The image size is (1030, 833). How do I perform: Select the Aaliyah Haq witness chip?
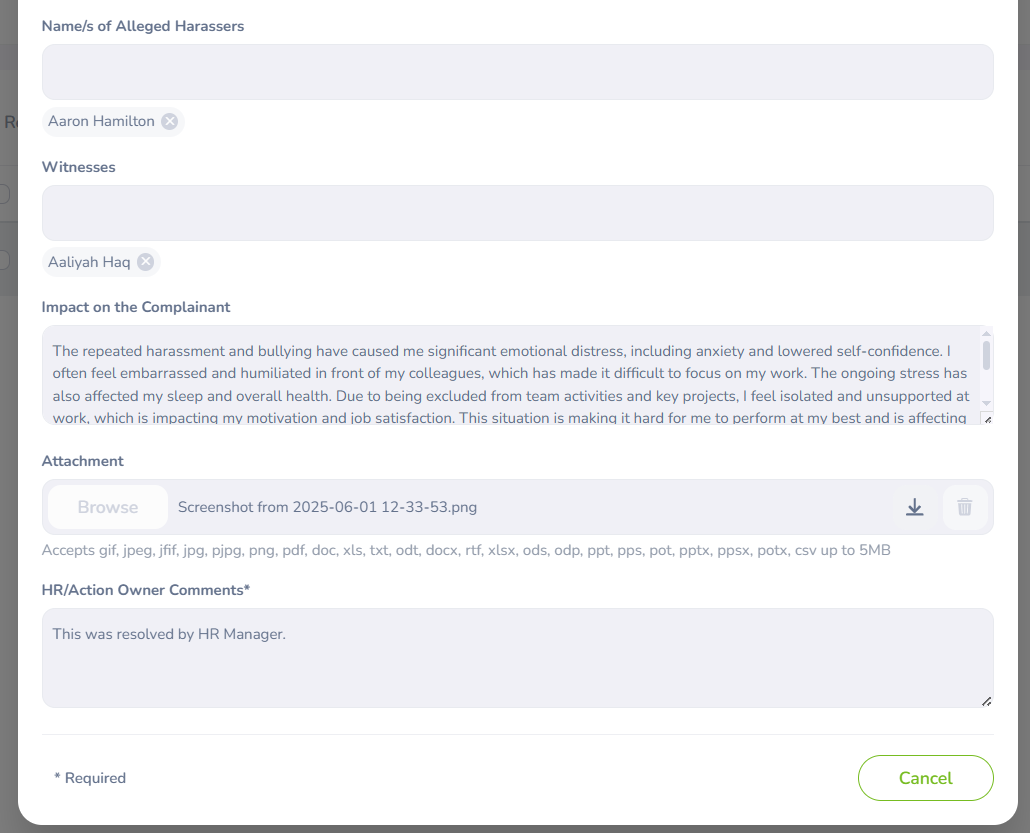pyautogui.click(x=89, y=262)
